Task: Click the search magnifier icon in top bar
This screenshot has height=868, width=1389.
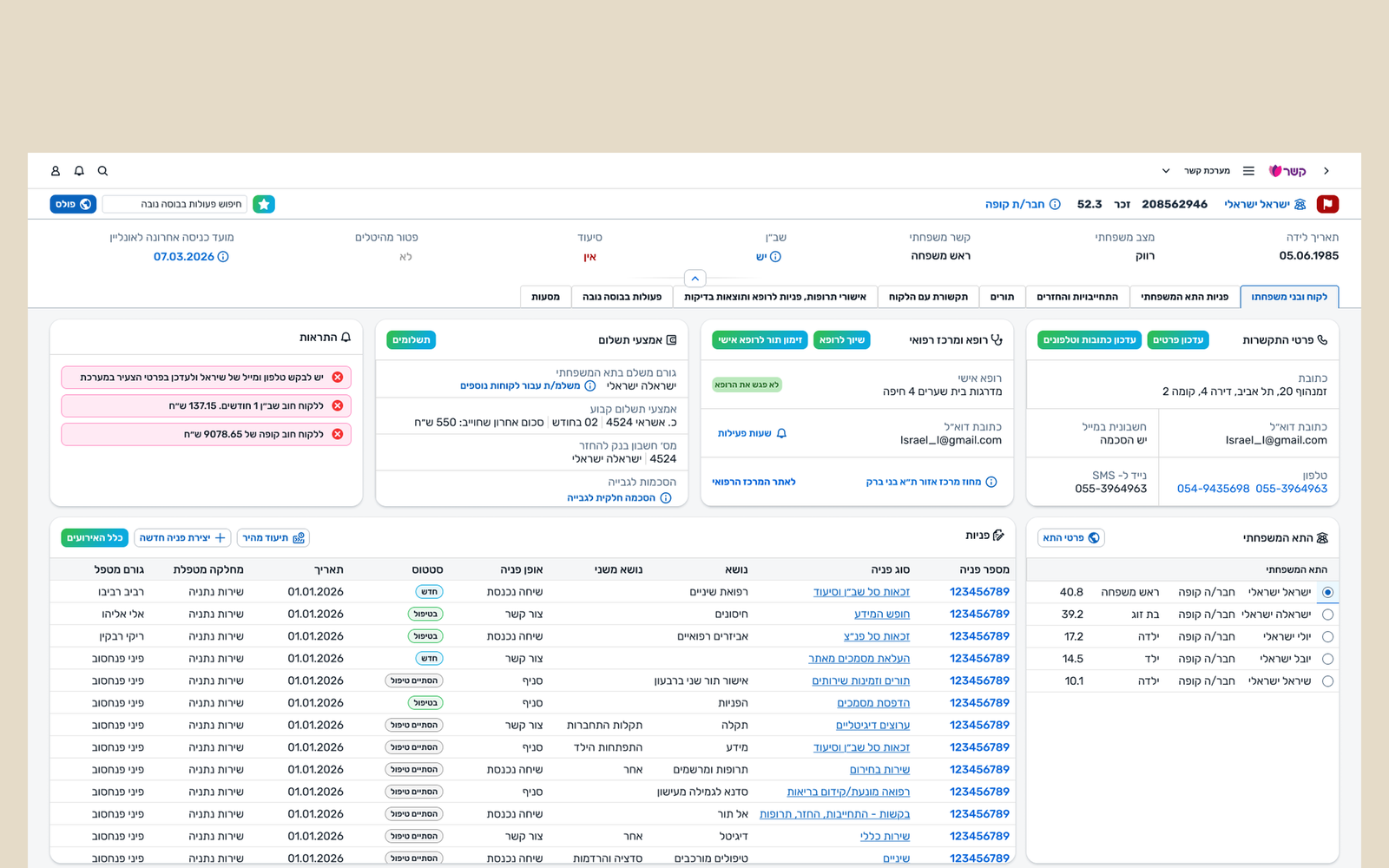Action: point(102,171)
